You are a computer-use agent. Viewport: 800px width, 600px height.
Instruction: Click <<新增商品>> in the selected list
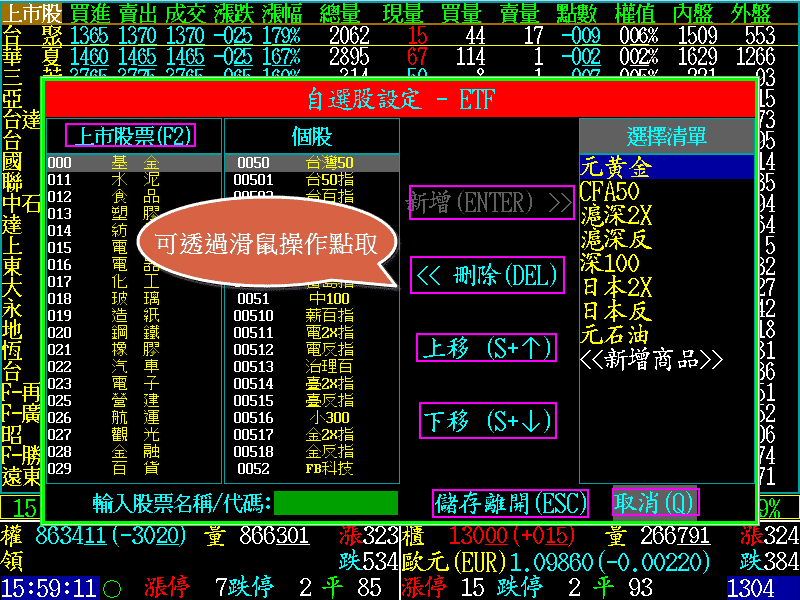pos(651,359)
